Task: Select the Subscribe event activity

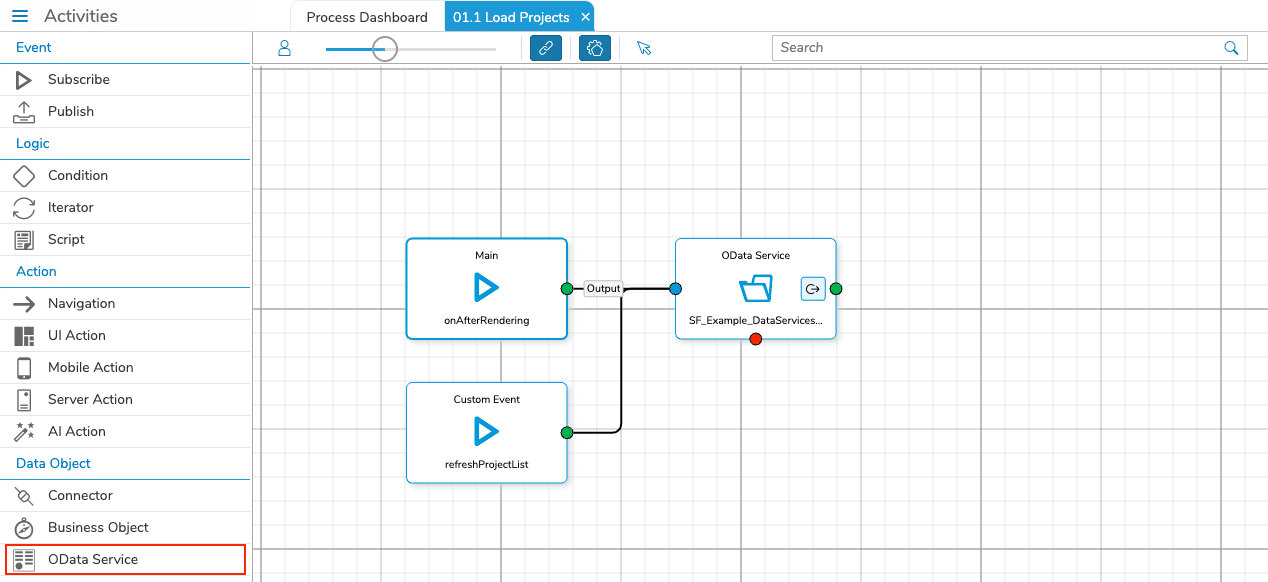Action: click(x=80, y=79)
